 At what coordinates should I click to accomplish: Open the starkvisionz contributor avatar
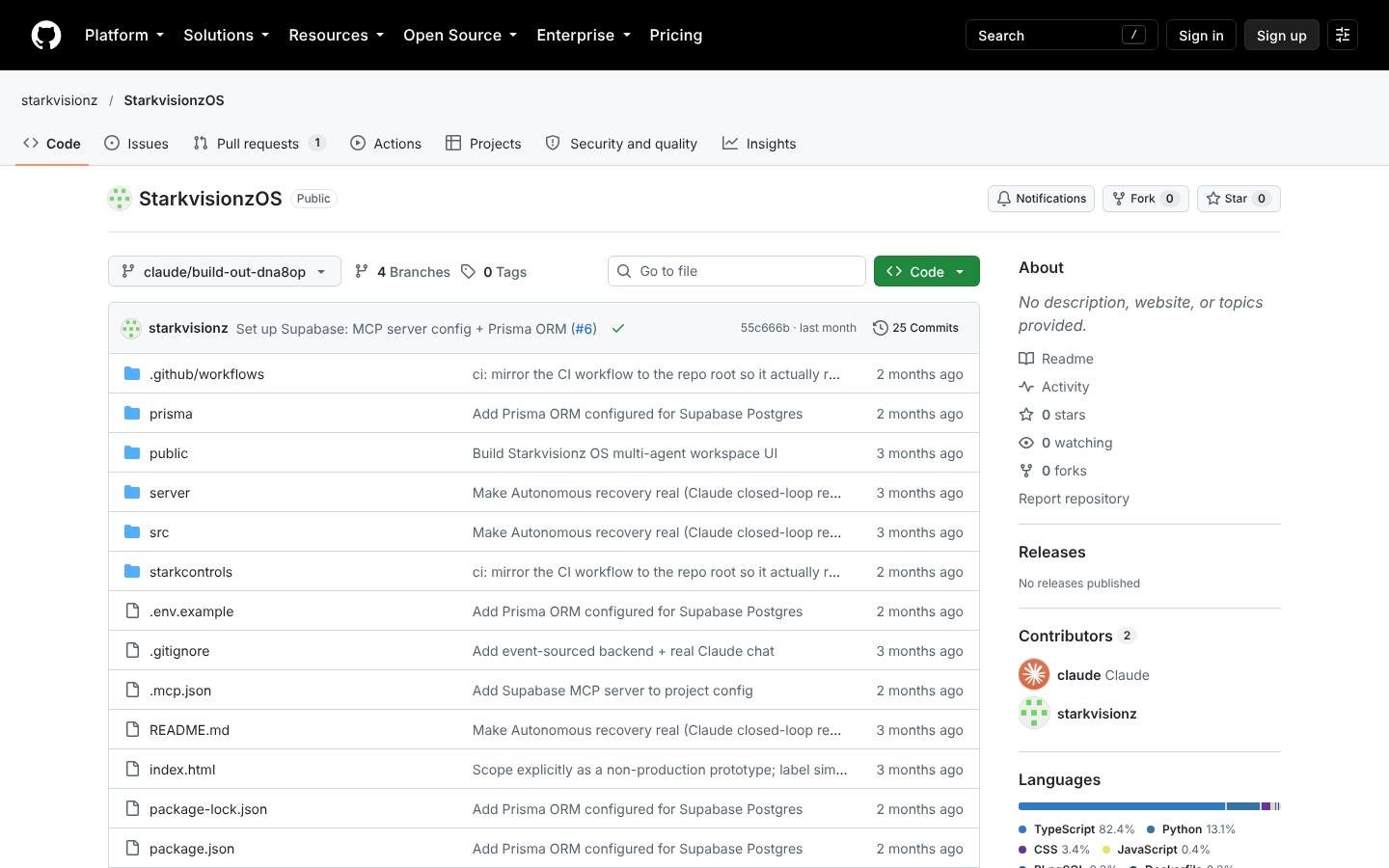pos(1034,714)
